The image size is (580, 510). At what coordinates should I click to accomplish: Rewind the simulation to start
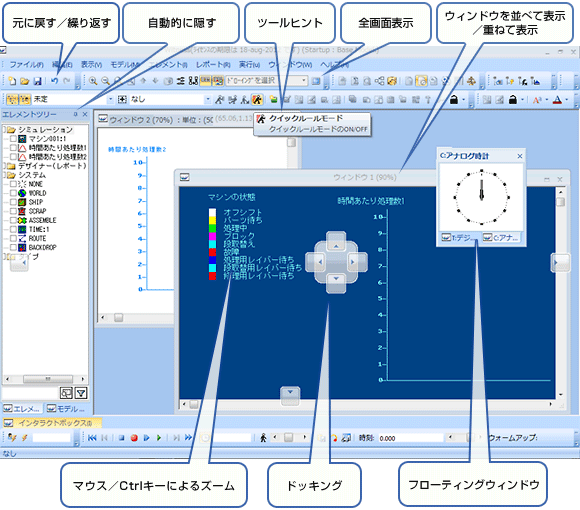pyautogui.click(x=92, y=438)
